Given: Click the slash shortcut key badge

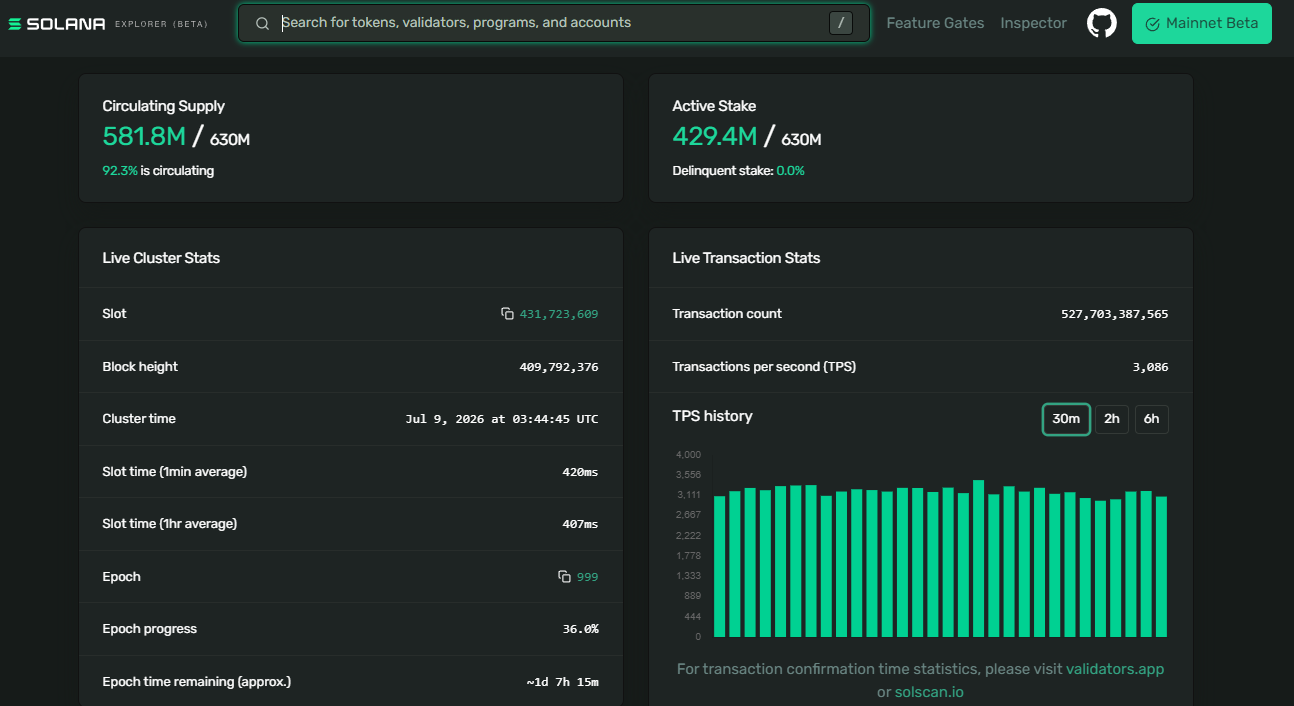Looking at the screenshot, I should click(841, 23).
